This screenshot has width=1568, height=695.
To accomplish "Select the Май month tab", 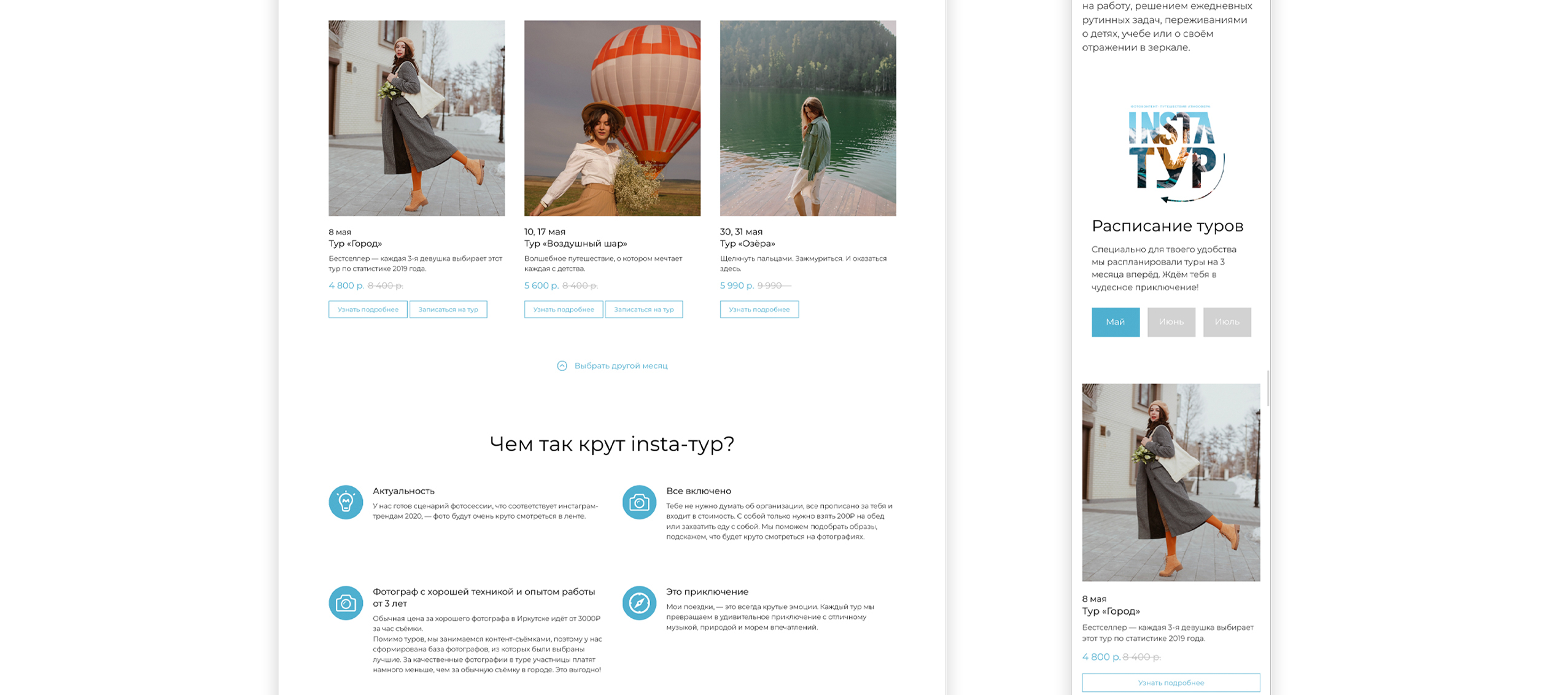I will 1115,322.
